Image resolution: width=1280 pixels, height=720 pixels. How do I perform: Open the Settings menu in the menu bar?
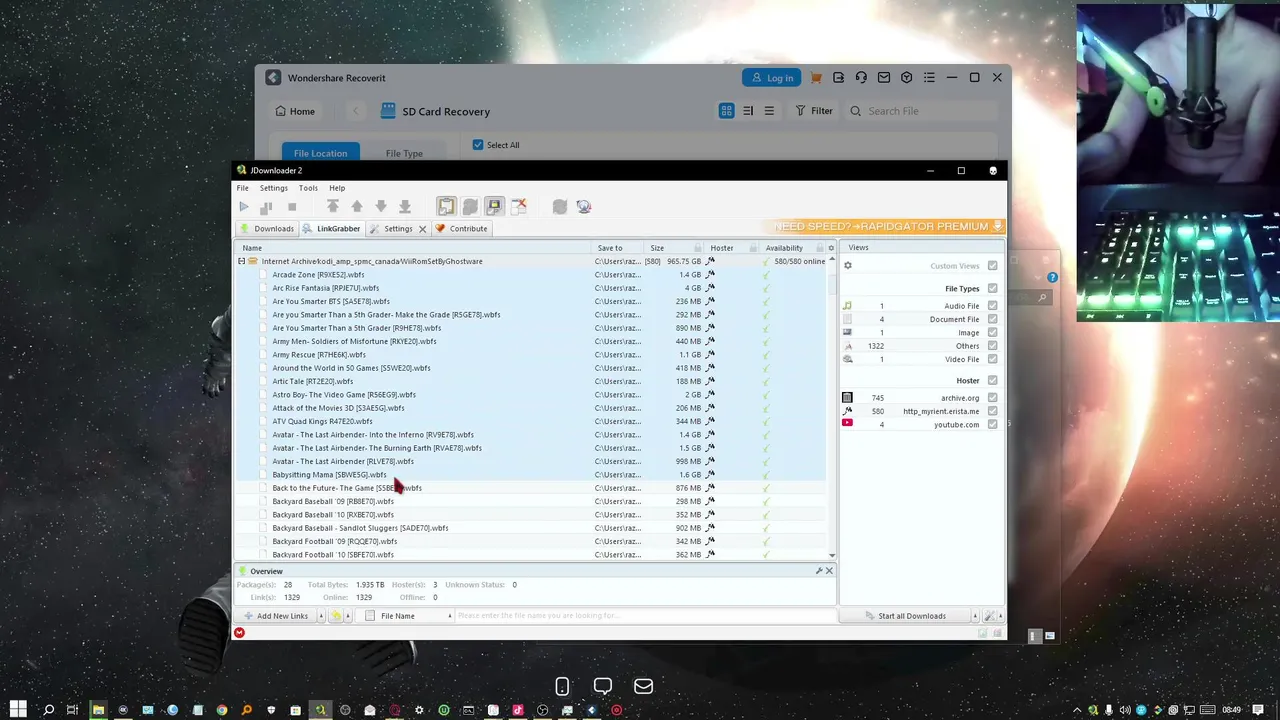pyautogui.click(x=273, y=188)
